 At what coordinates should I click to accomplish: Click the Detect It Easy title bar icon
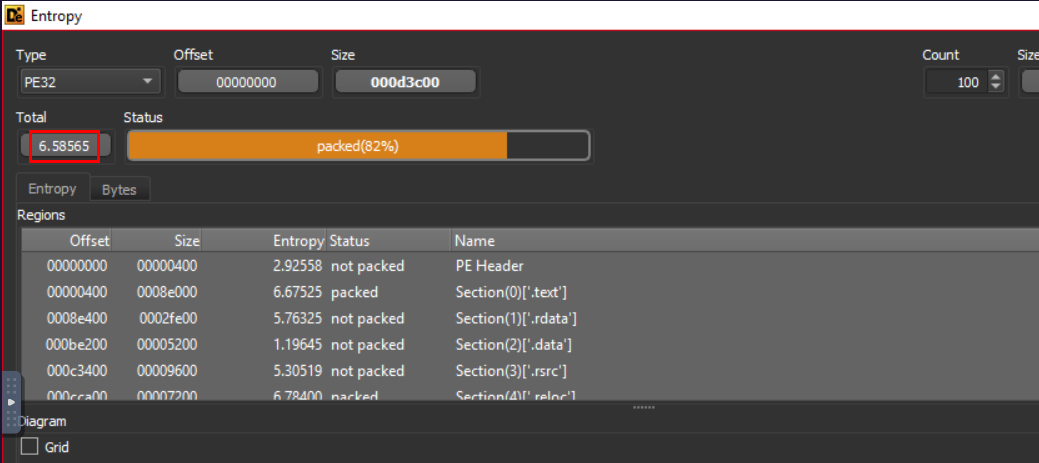(15, 15)
